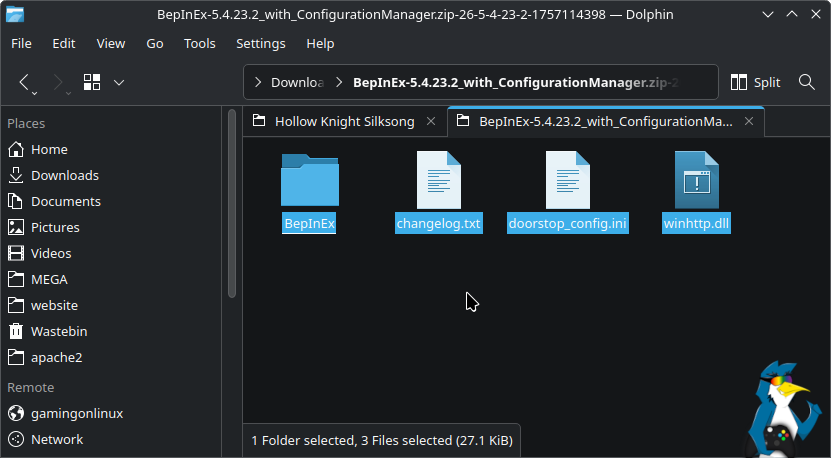
Task: Click the back navigation arrow
Action: [x=26, y=82]
